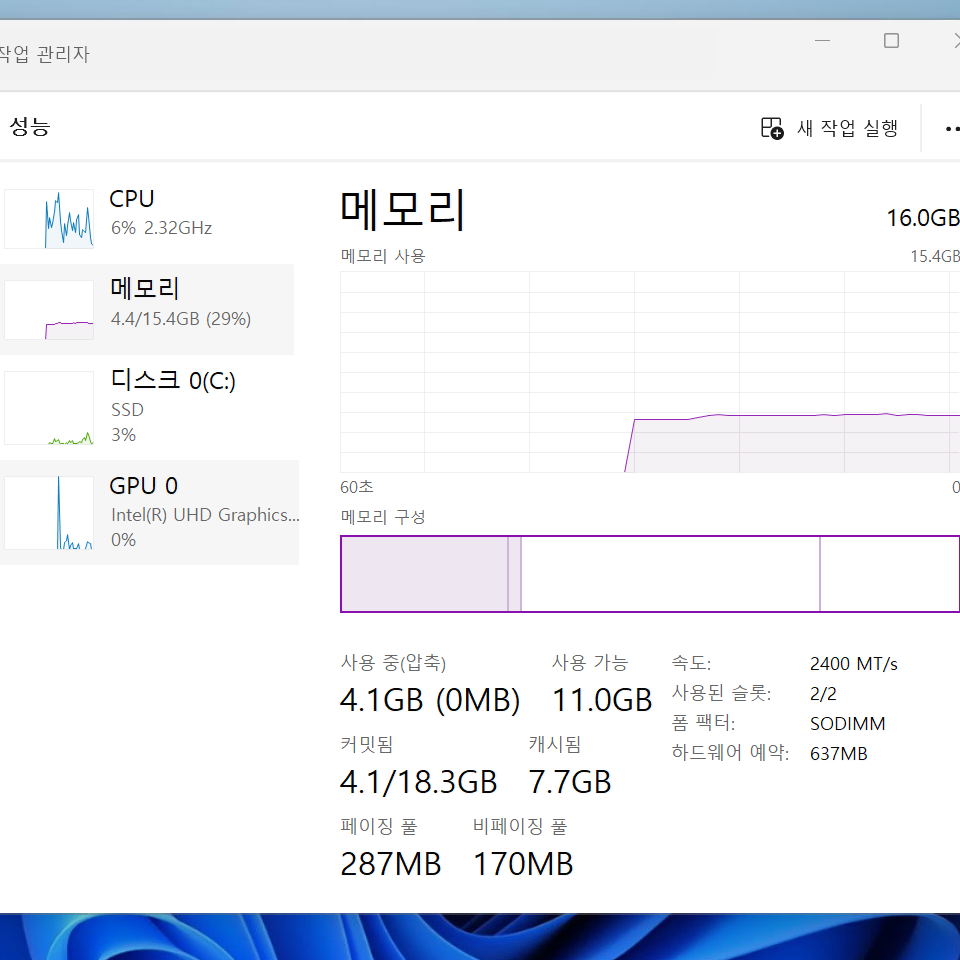Viewport: 960px width, 960px height.
Task: Click the 16.0GB total memory label
Action: (923, 218)
